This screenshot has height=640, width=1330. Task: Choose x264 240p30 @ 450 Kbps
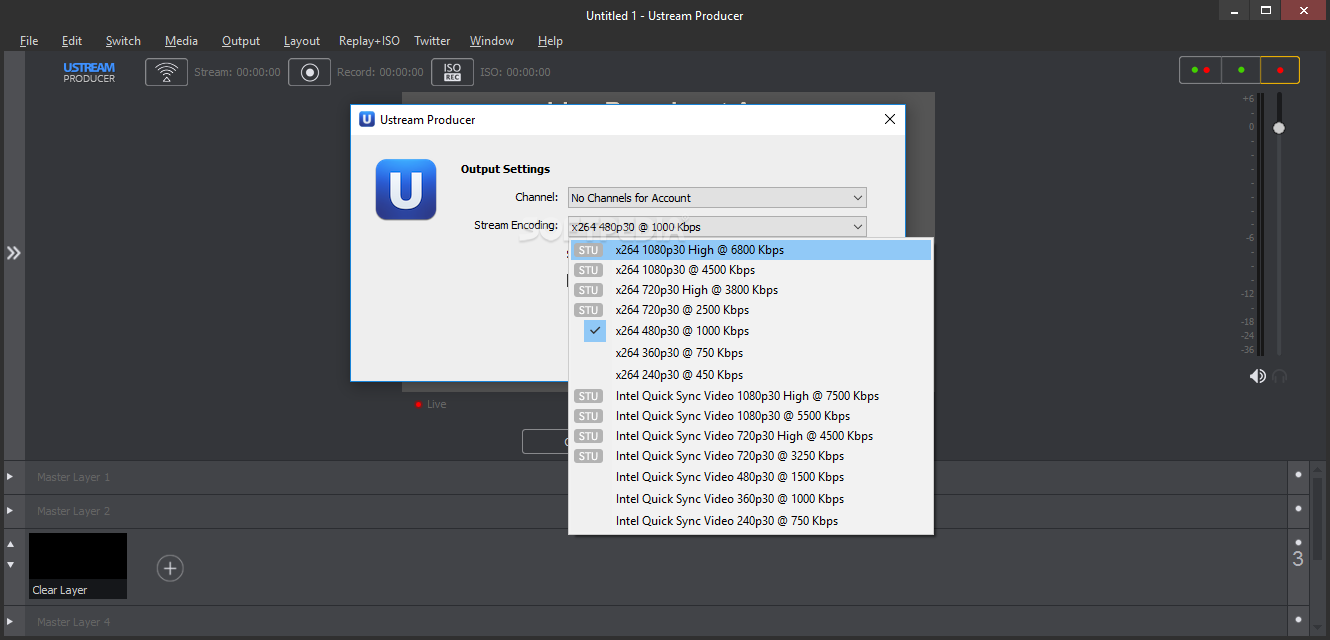[x=751, y=375]
